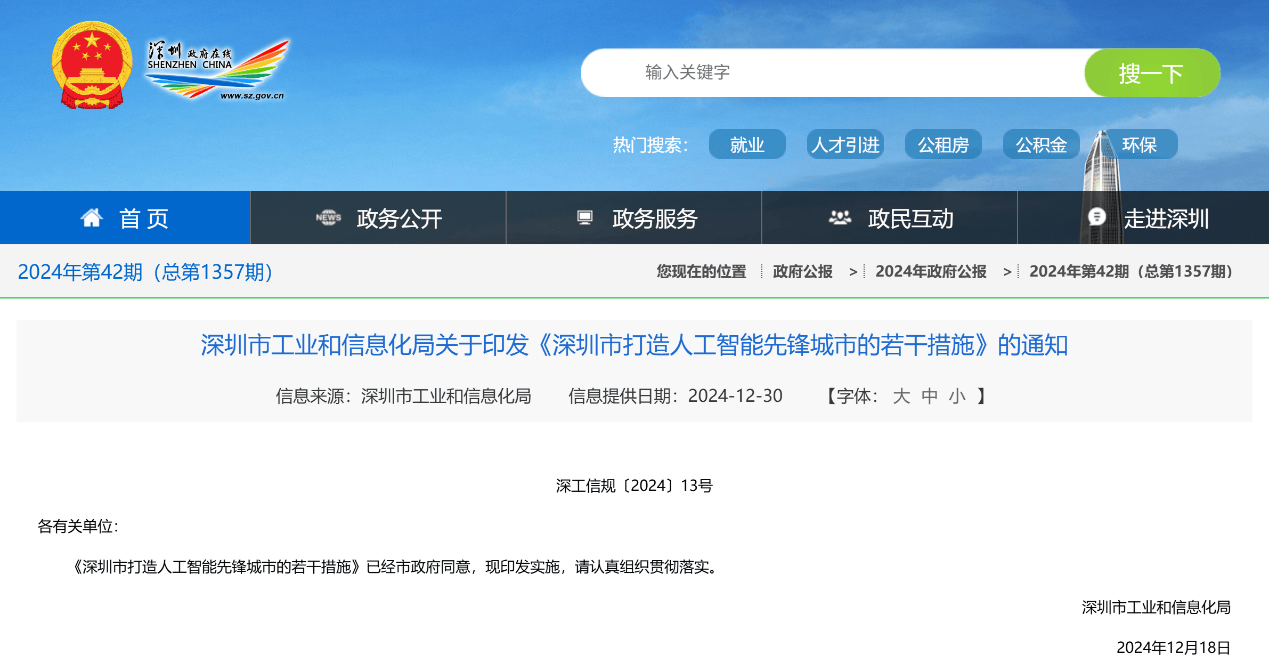Click the people icon beside 政民互动
Viewport: 1269px width, 663px height.
point(840,218)
